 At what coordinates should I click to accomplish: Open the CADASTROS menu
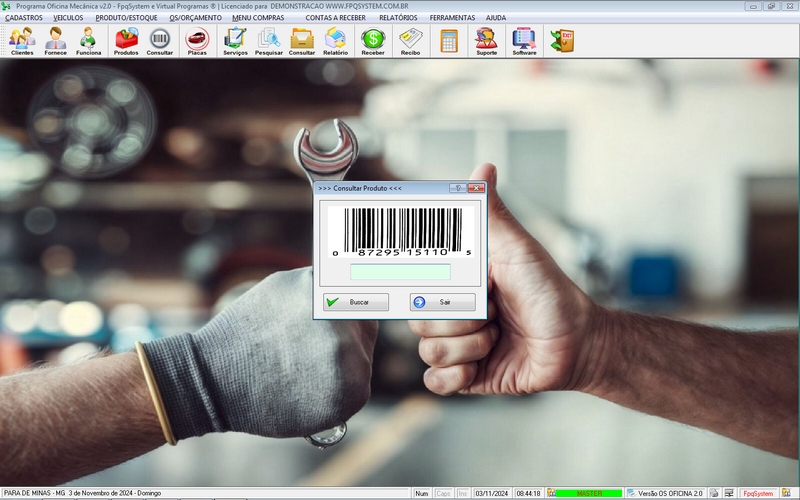(23, 18)
